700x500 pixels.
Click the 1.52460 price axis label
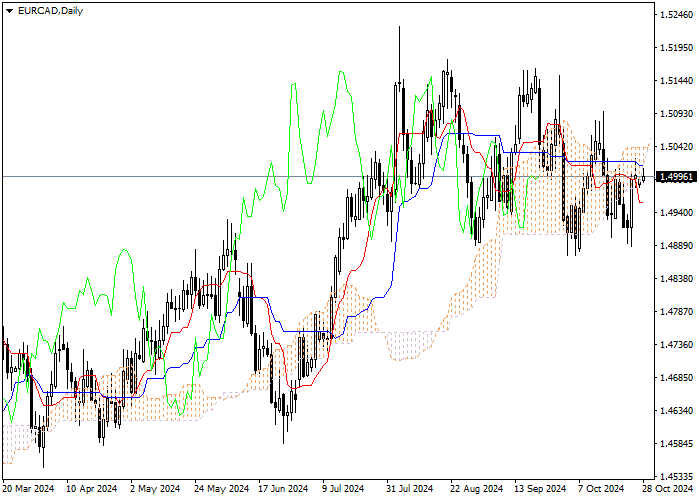[677, 15]
